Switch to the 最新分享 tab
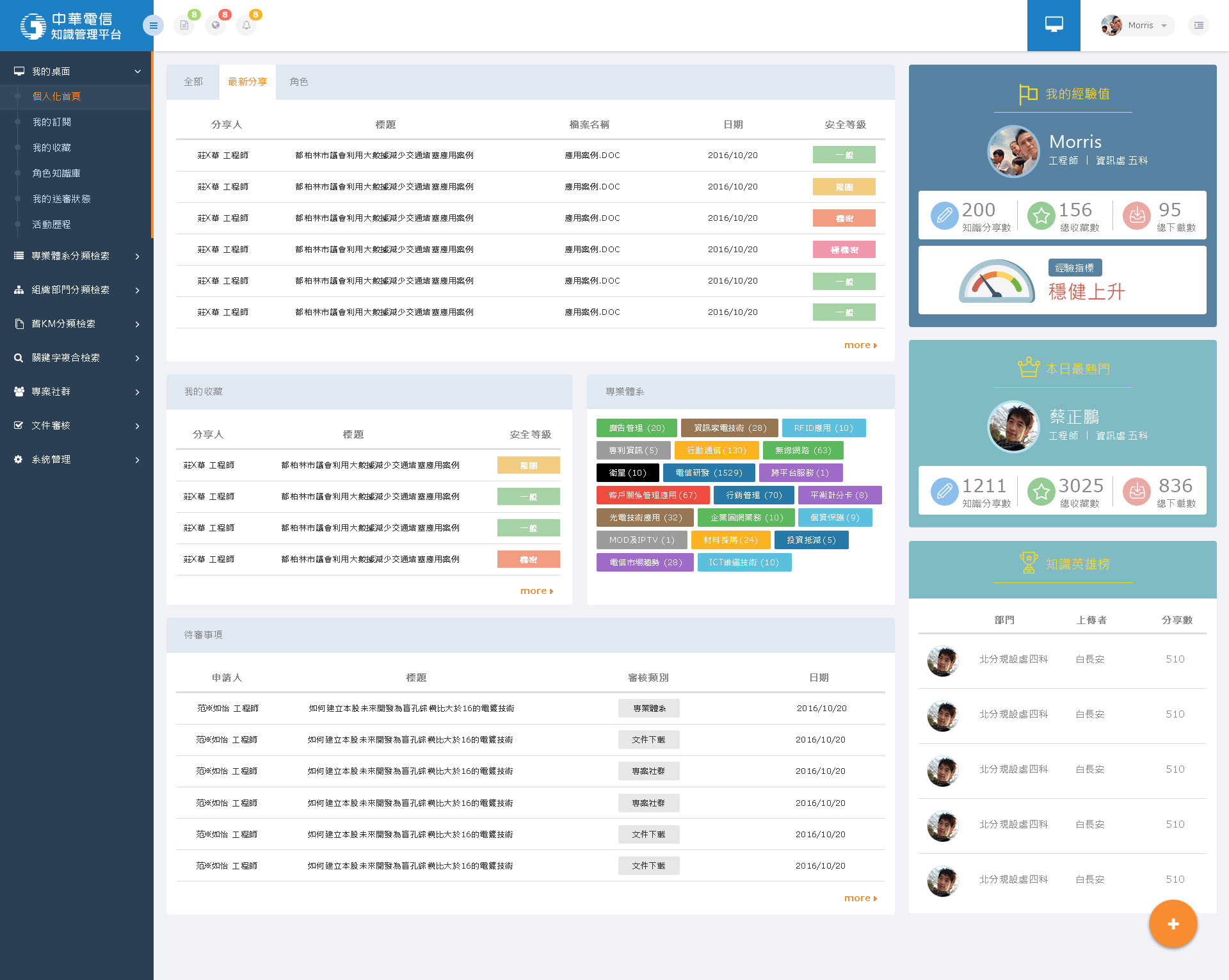The width and height of the screenshot is (1229, 980). pos(248,82)
